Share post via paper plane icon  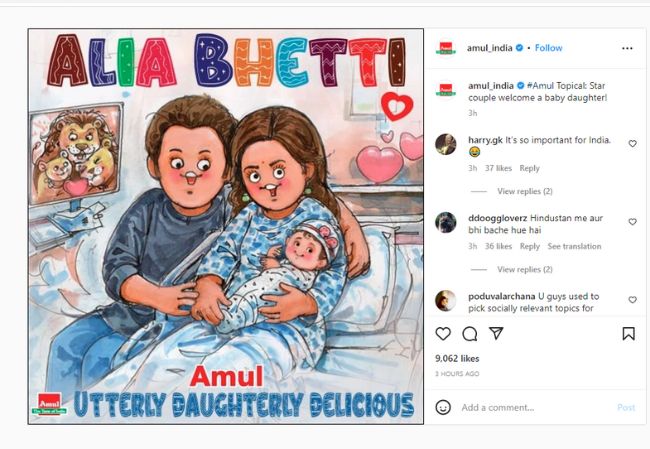(x=496, y=333)
